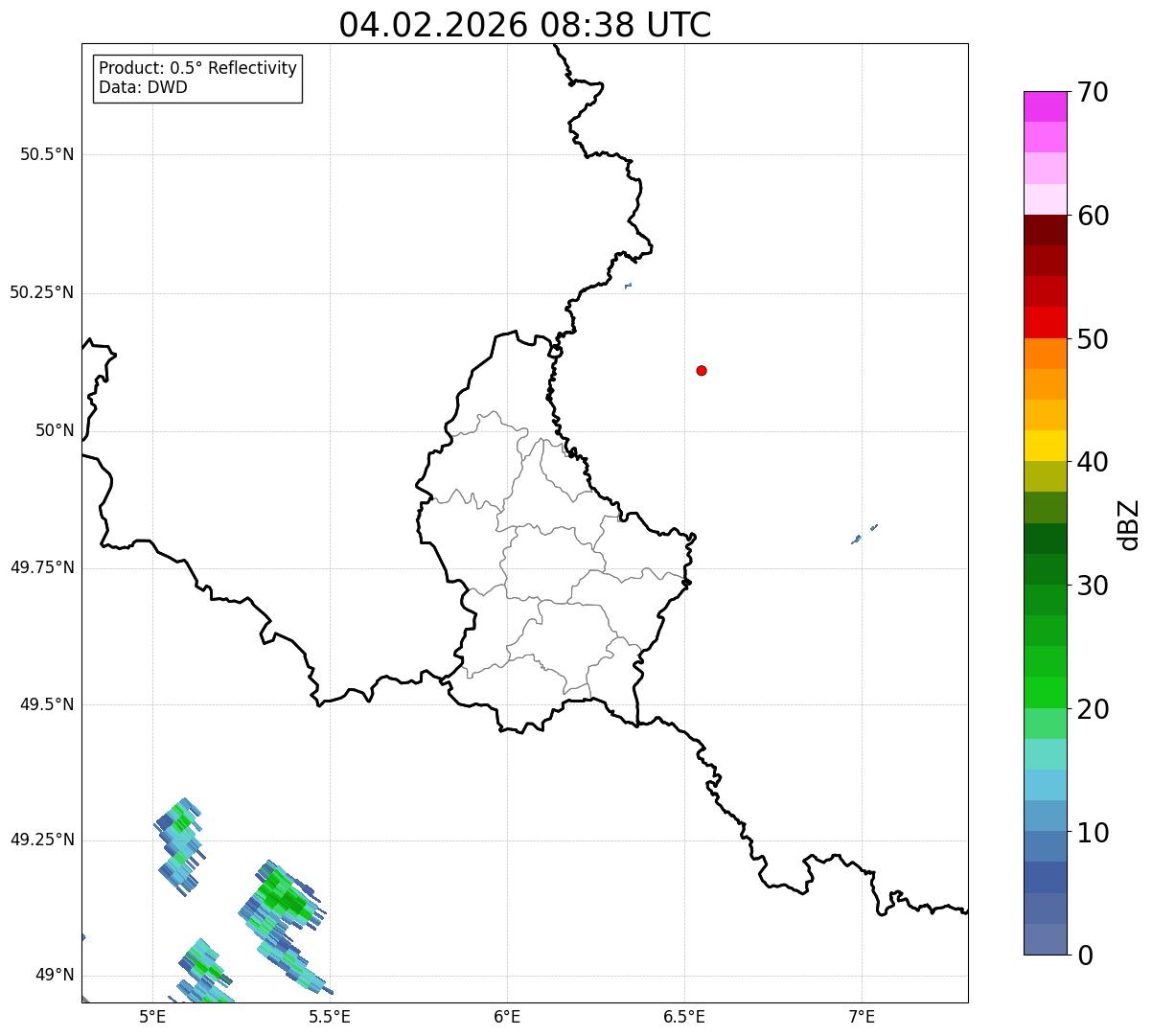Click the 49.75°N latitude label

[41, 567]
